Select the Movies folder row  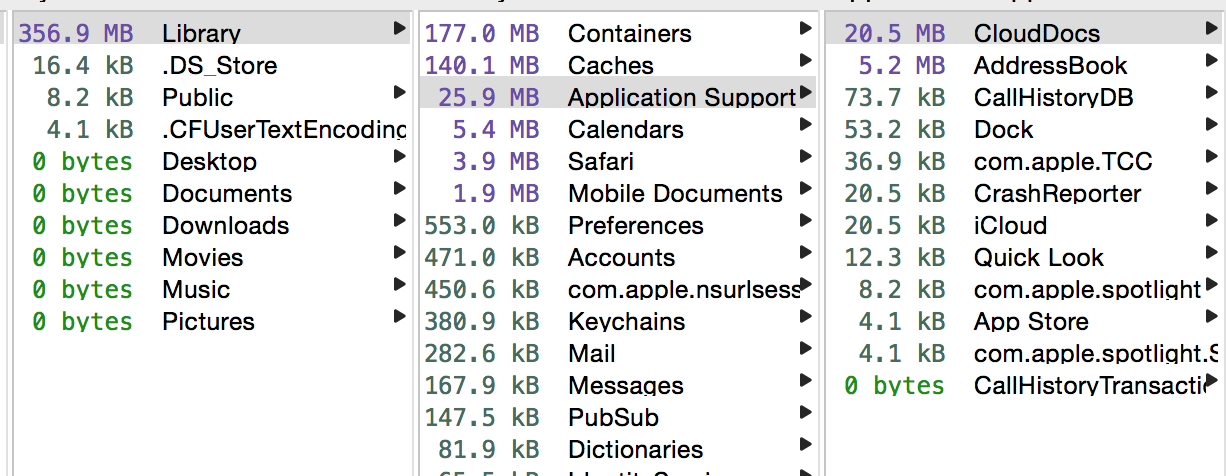point(211,258)
